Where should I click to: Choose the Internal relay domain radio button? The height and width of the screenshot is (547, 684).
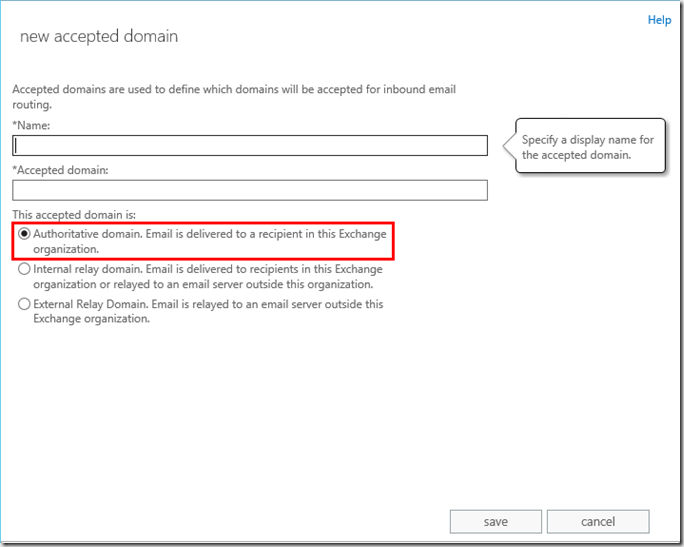24,269
